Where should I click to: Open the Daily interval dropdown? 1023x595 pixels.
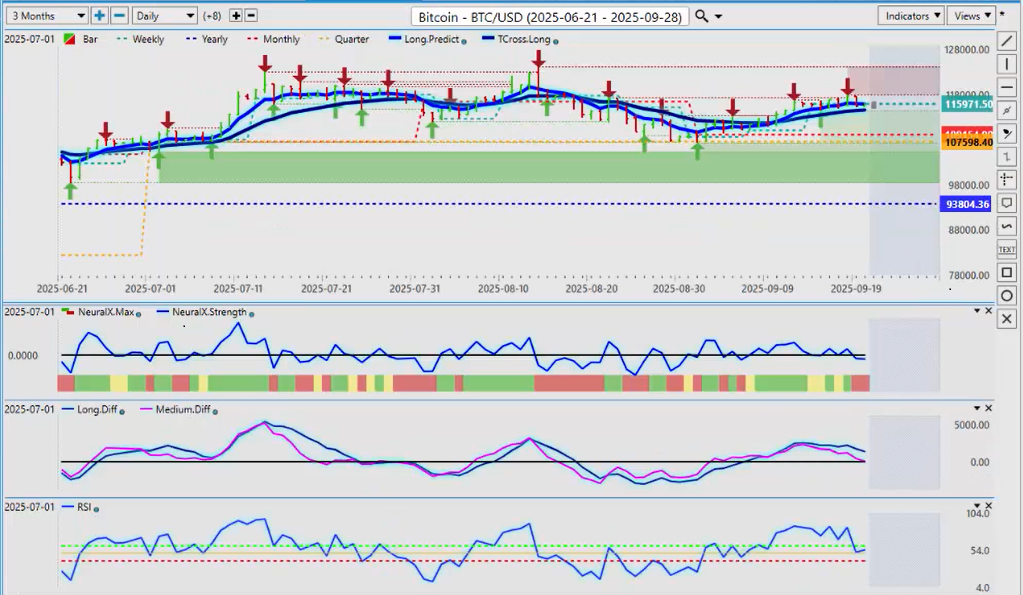164,16
